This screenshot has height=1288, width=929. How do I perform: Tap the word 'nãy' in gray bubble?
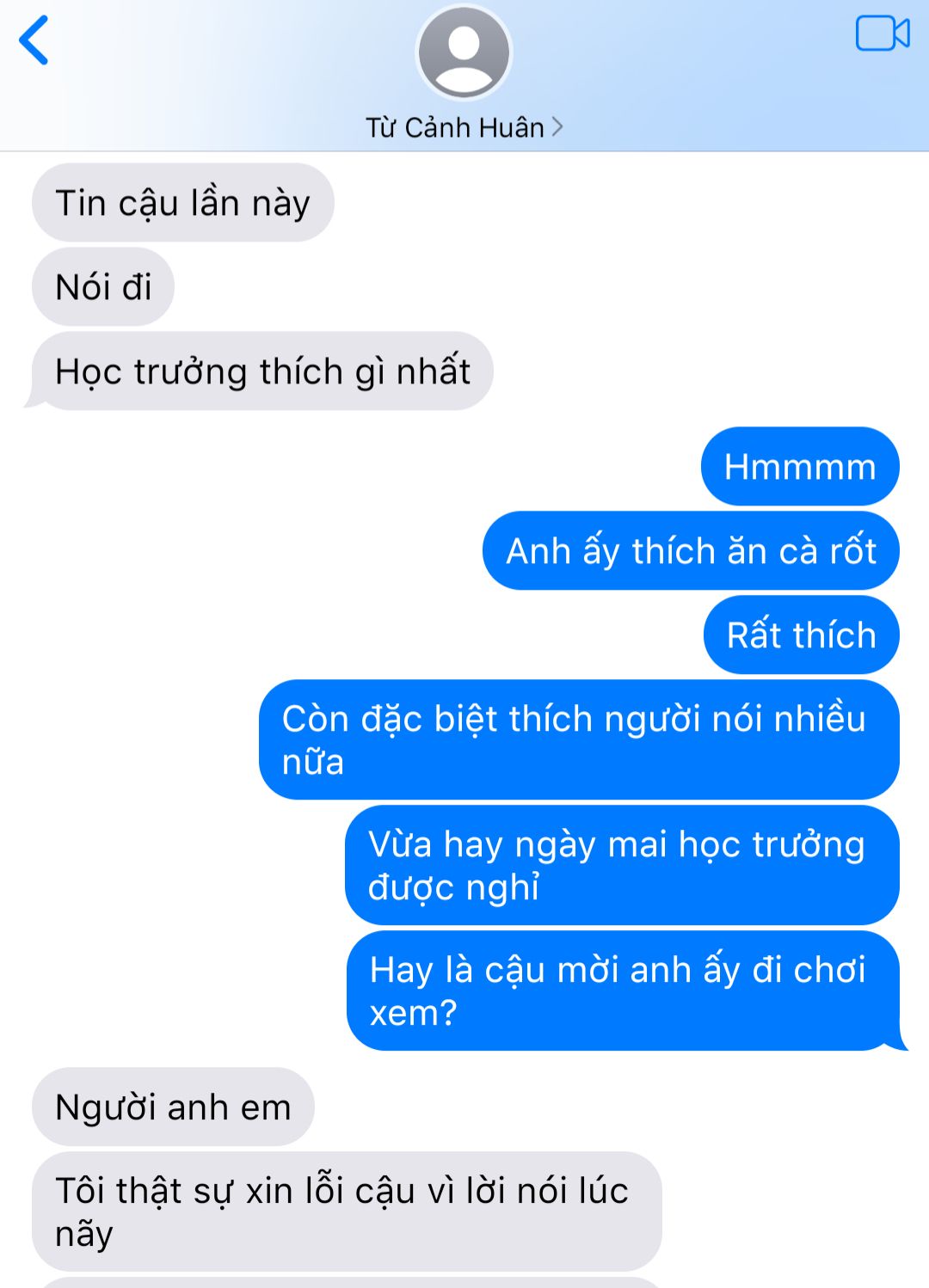(x=84, y=1234)
